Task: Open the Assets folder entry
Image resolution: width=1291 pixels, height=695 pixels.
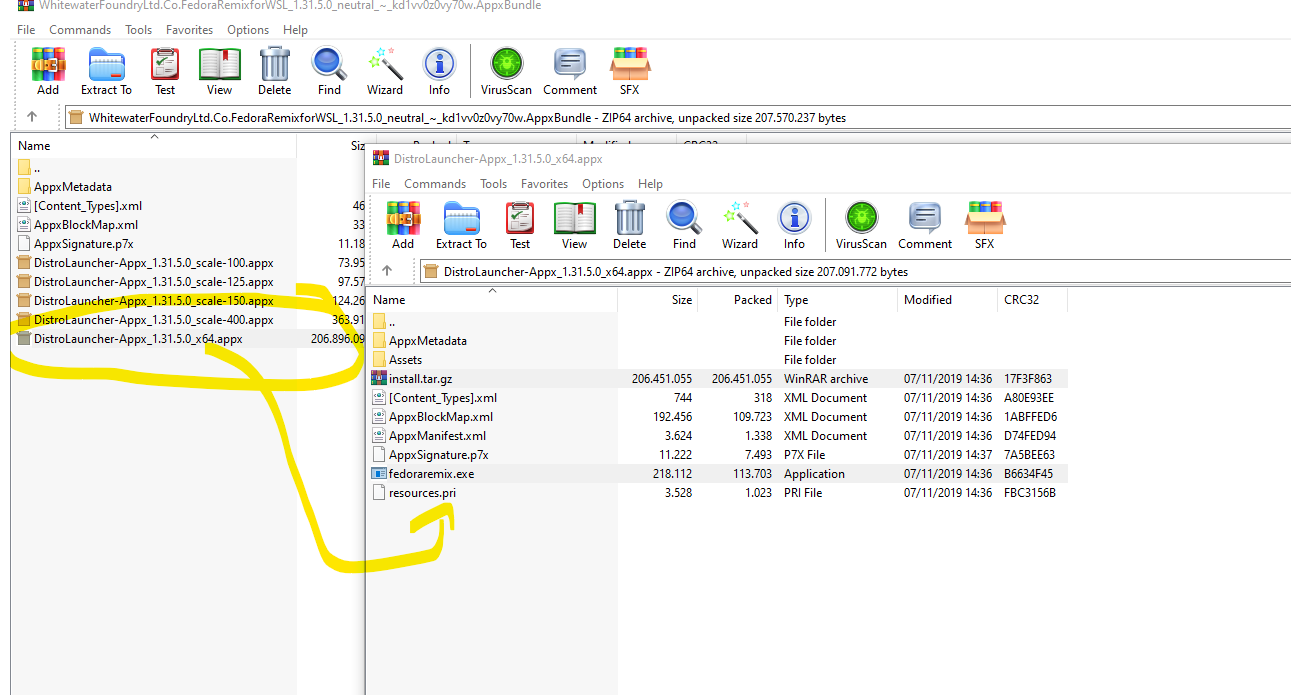Action: click(405, 360)
